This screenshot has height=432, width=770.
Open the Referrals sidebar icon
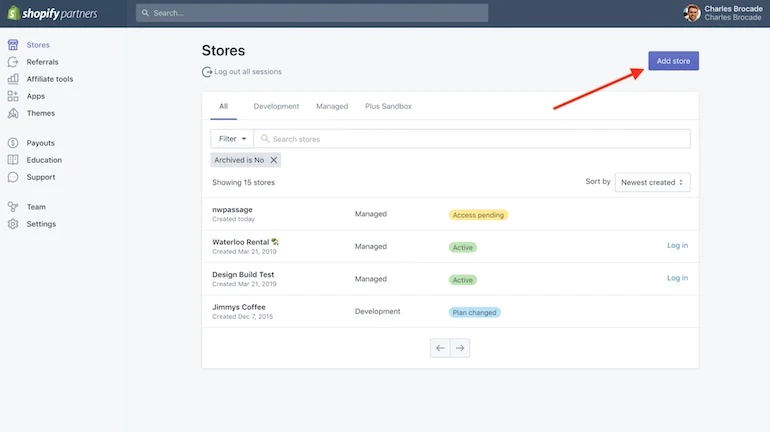[x=13, y=62]
